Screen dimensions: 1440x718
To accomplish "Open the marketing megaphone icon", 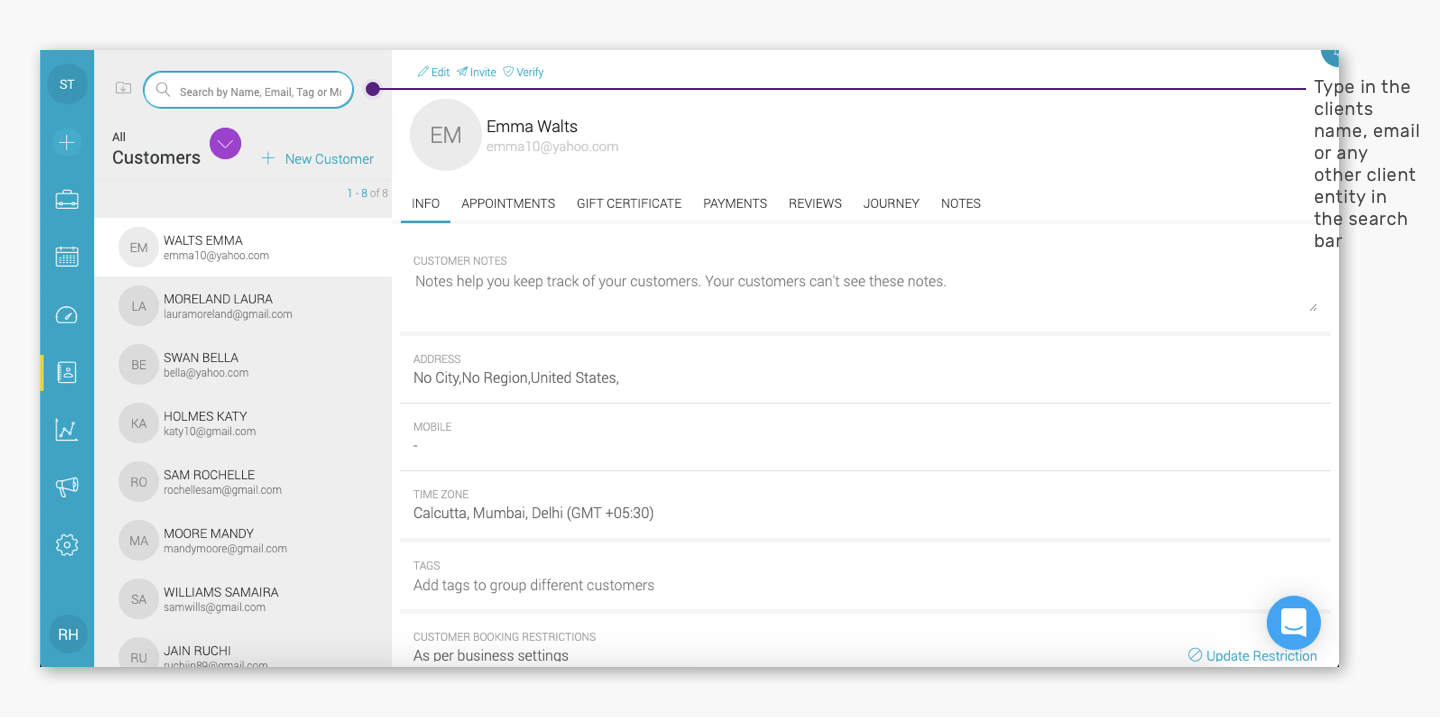I will (67, 487).
